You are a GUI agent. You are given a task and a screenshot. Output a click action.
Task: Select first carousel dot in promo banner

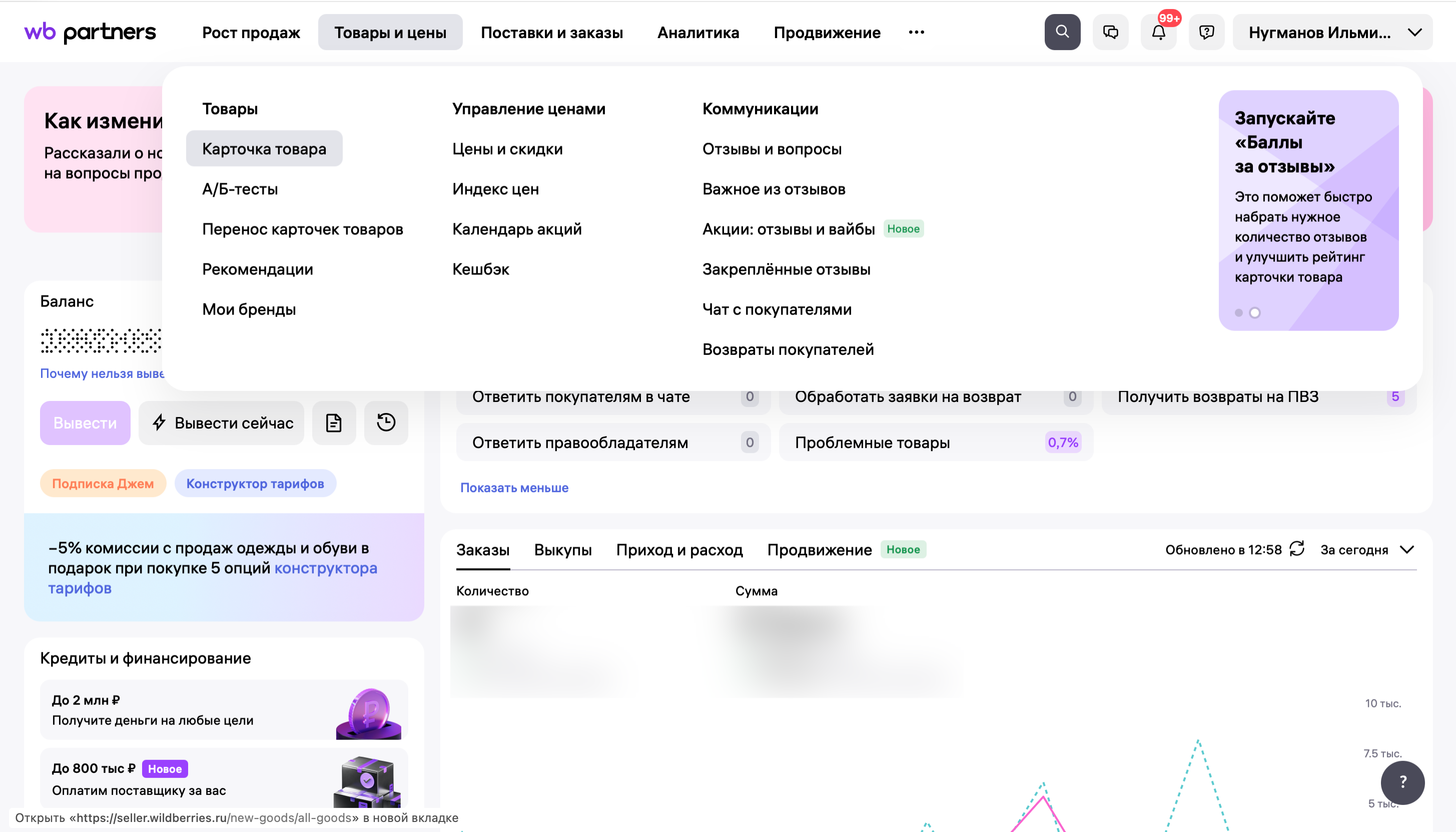tap(1238, 312)
